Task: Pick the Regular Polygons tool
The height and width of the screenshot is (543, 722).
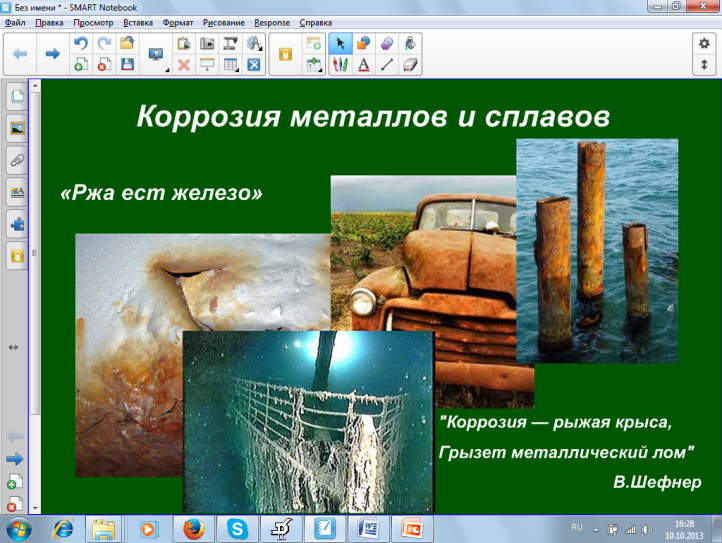Action: point(387,43)
